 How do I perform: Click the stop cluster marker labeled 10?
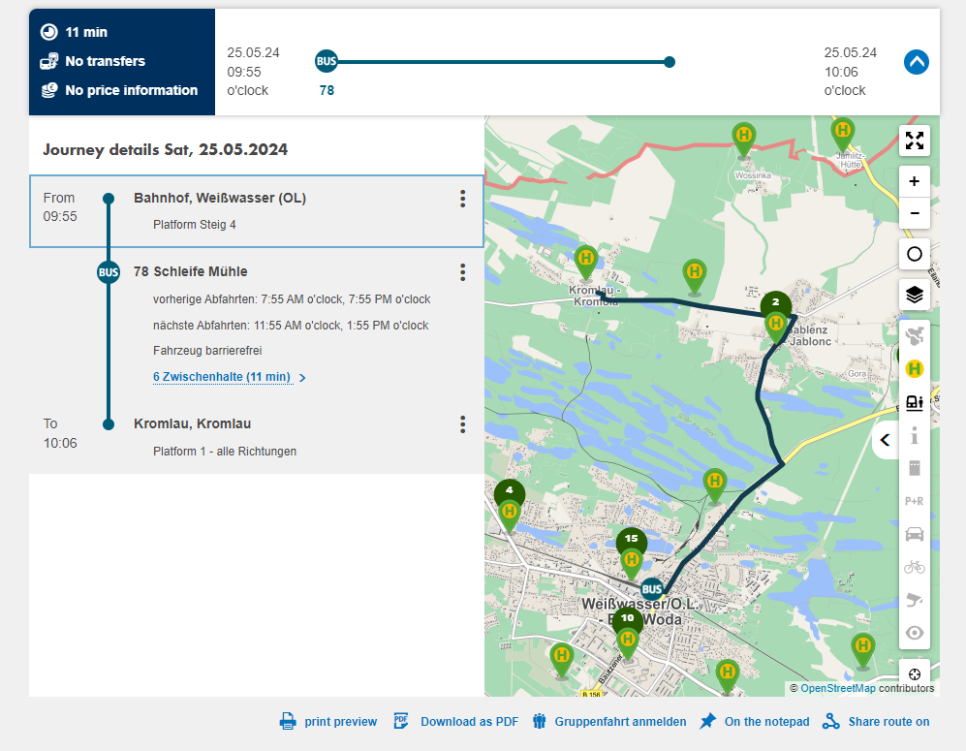point(628,632)
